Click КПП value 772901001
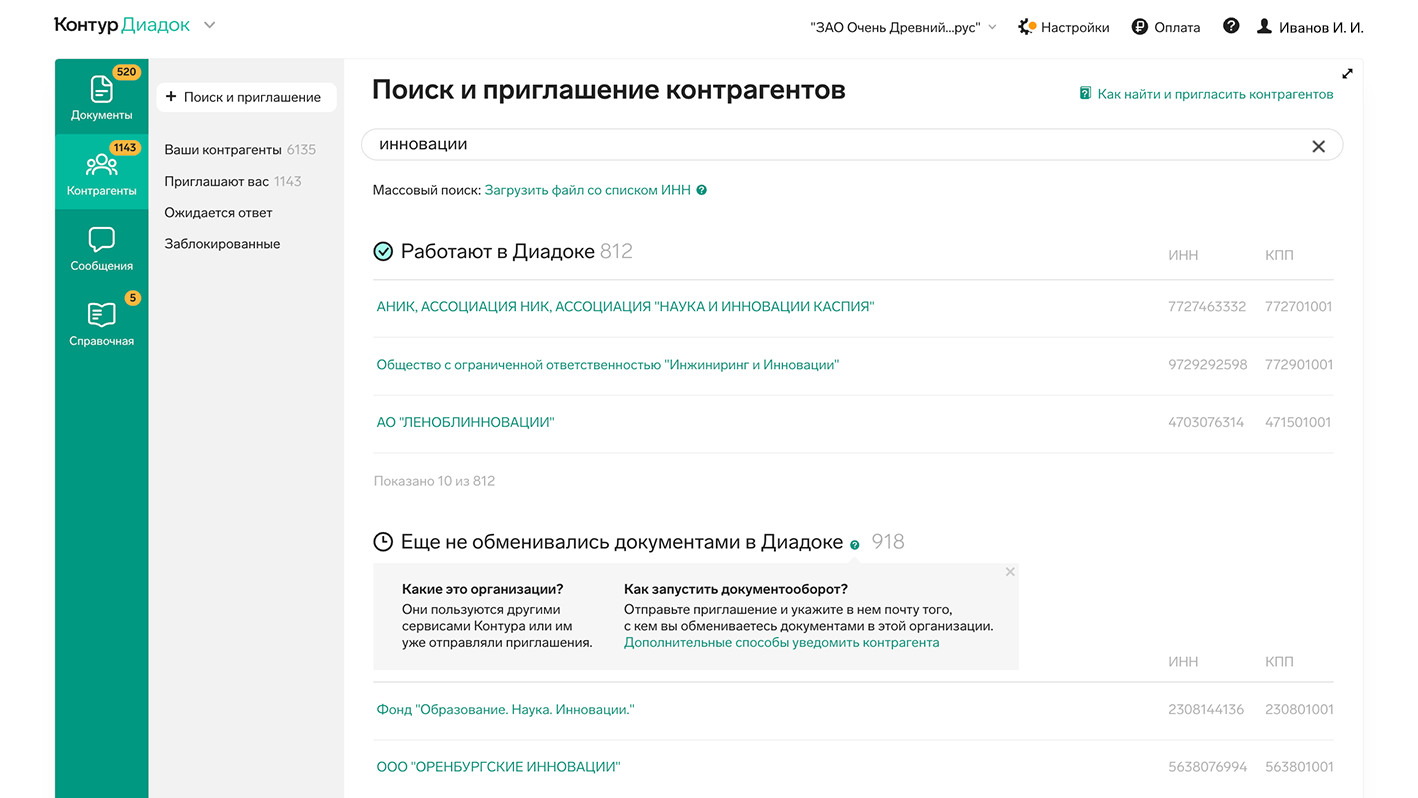The height and width of the screenshot is (798, 1418). coord(1299,365)
